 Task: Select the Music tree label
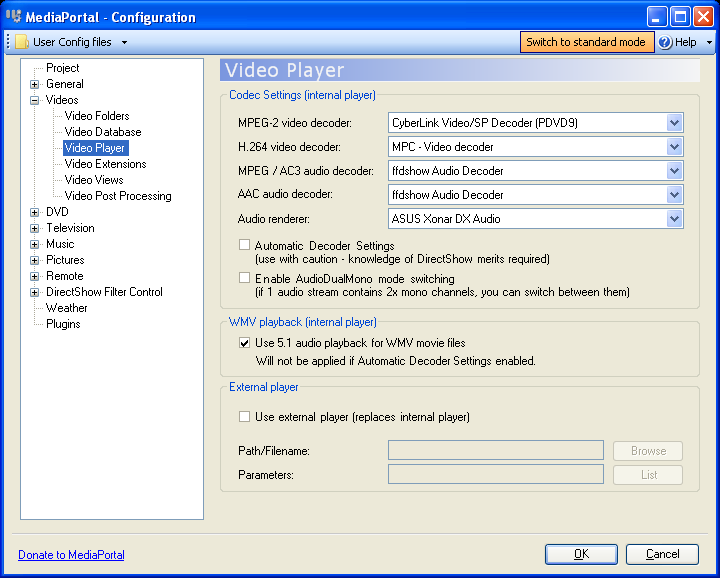click(x=60, y=244)
